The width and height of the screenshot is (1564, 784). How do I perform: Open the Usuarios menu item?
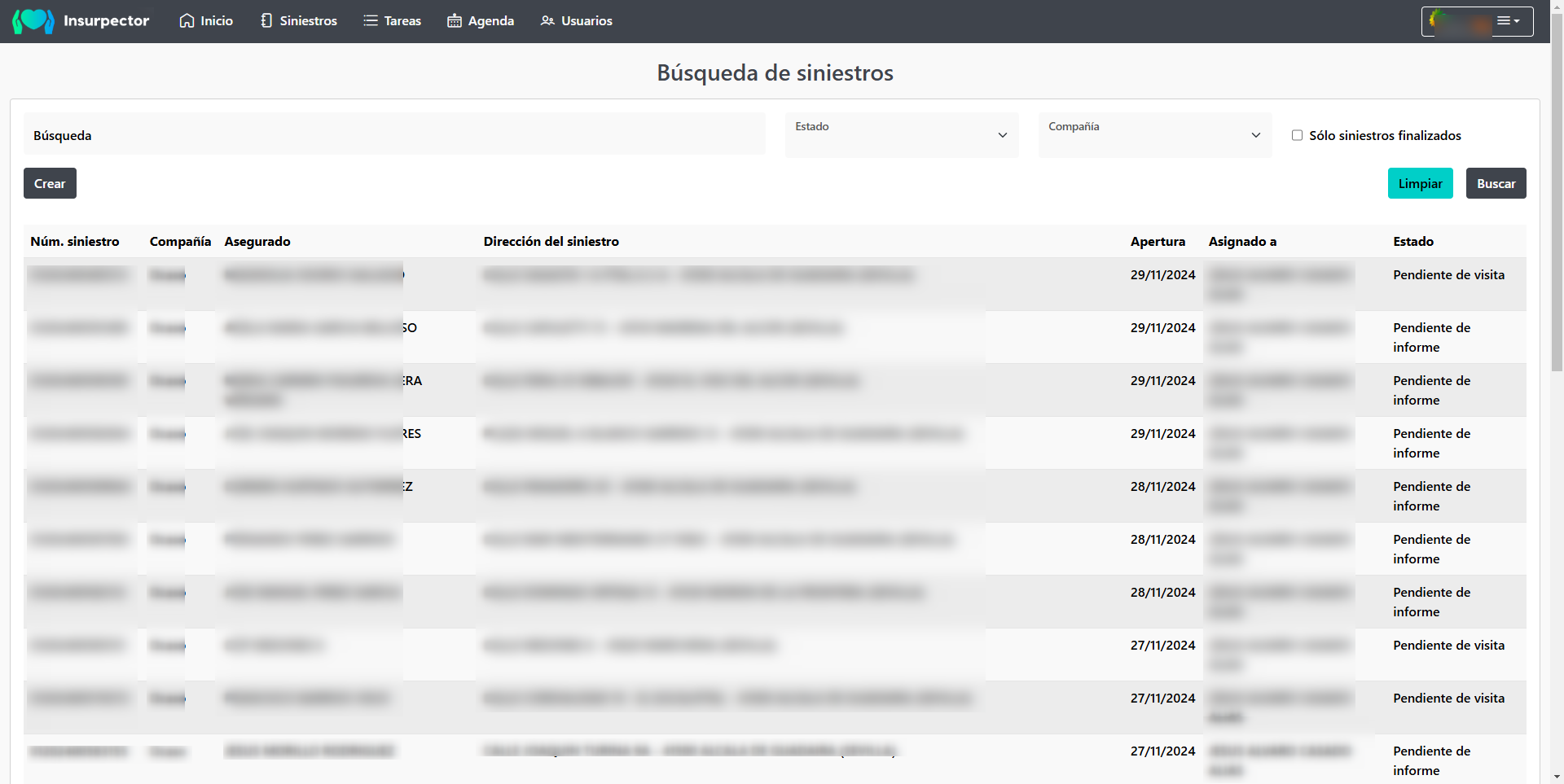coord(577,21)
